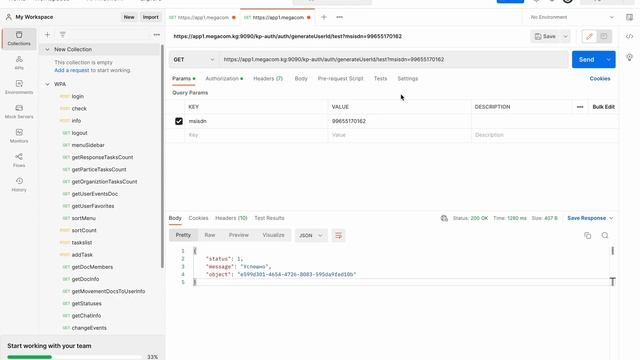
Task: Open the getDocMembers request
Action: pyautogui.click(x=92, y=267)
